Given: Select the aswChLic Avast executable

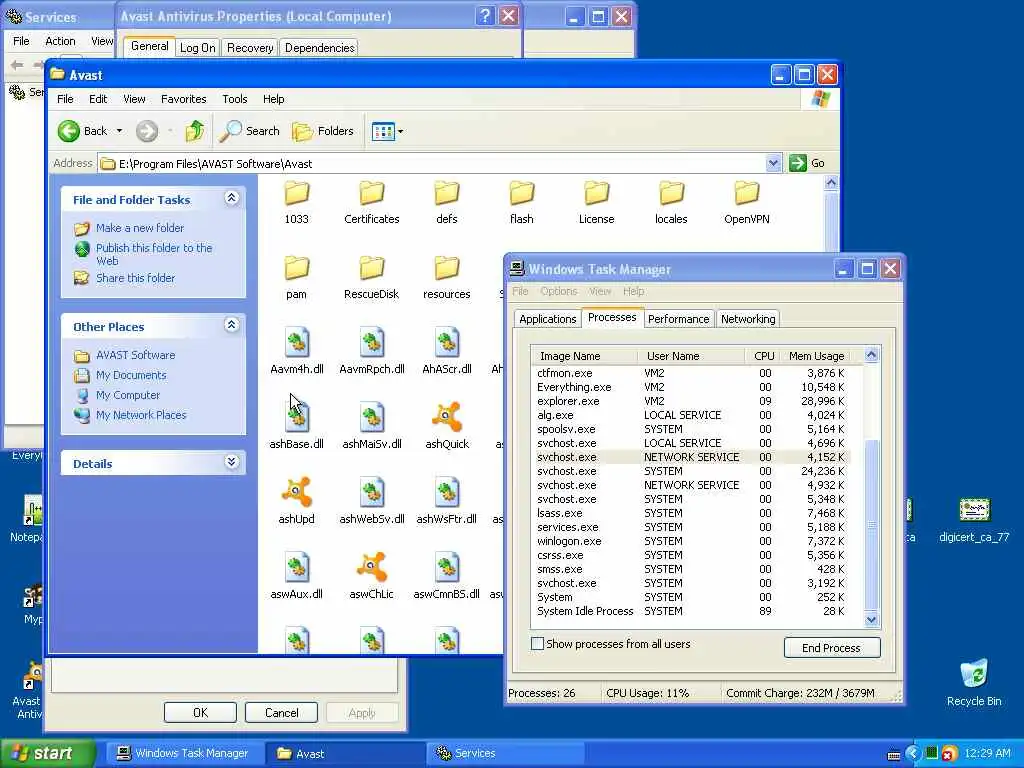Looking at the screenshot, I should (x=372, y=578).
